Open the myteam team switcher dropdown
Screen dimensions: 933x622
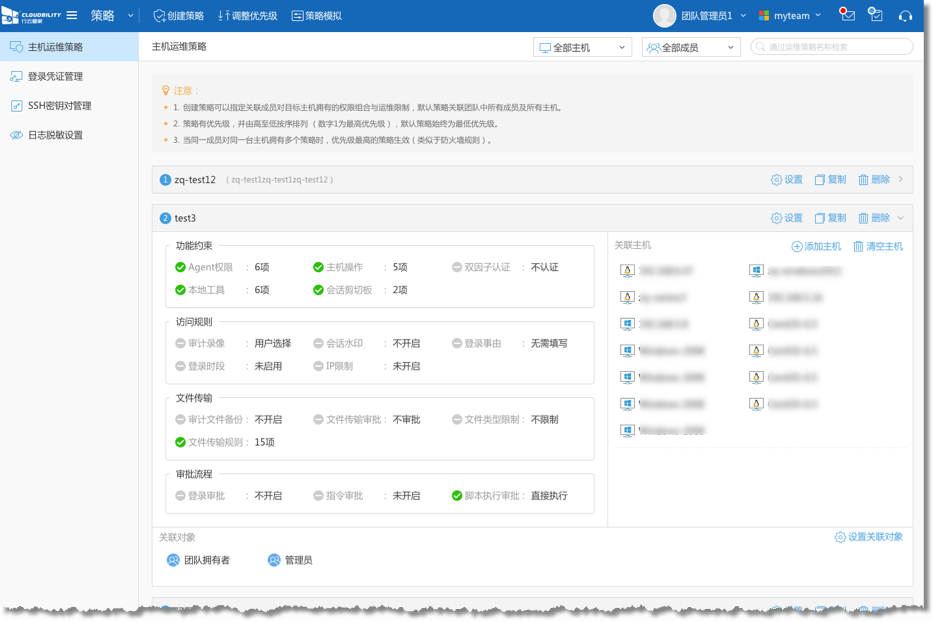790,16
